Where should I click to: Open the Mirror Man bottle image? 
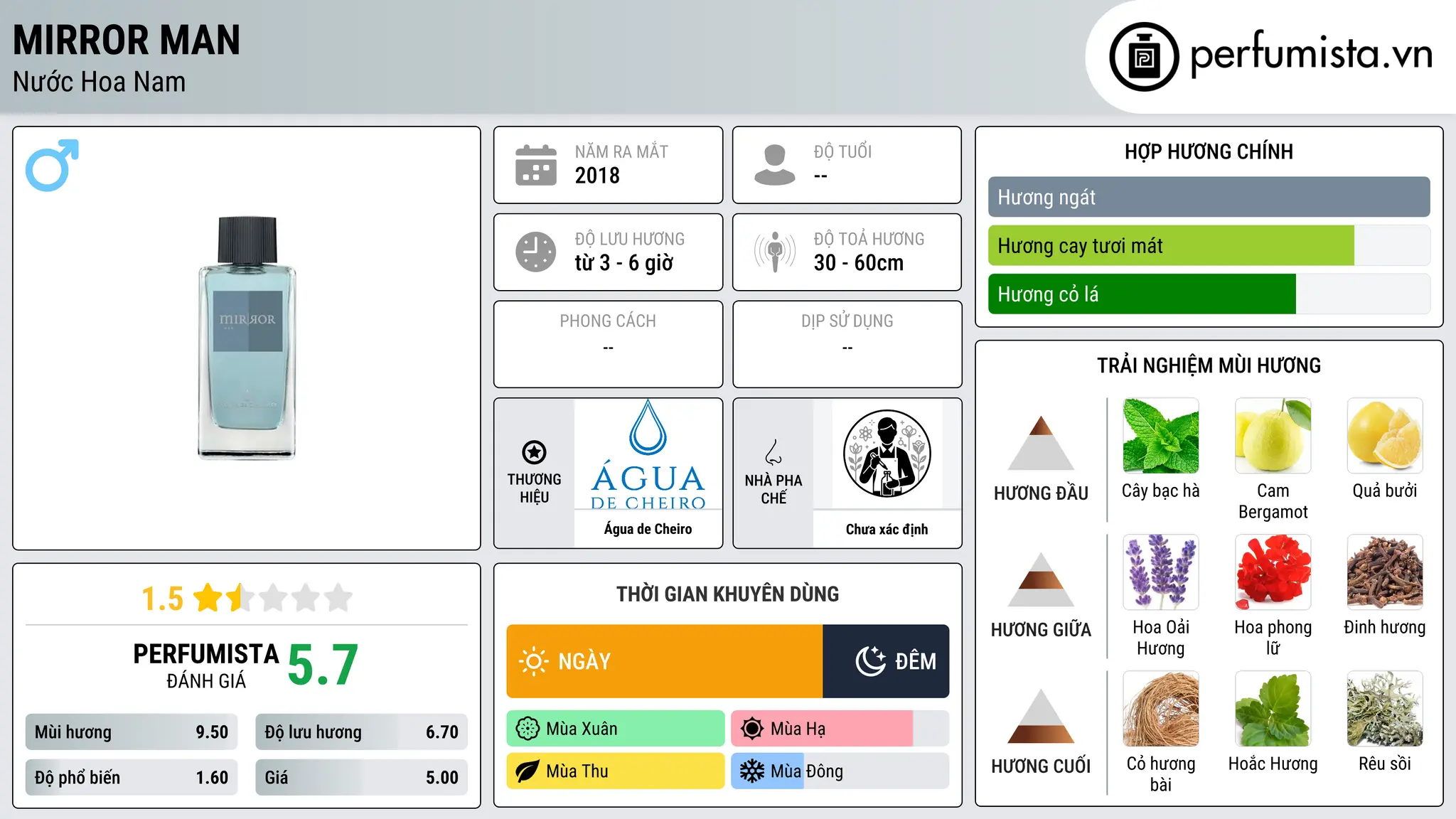[x=247, y=338]
